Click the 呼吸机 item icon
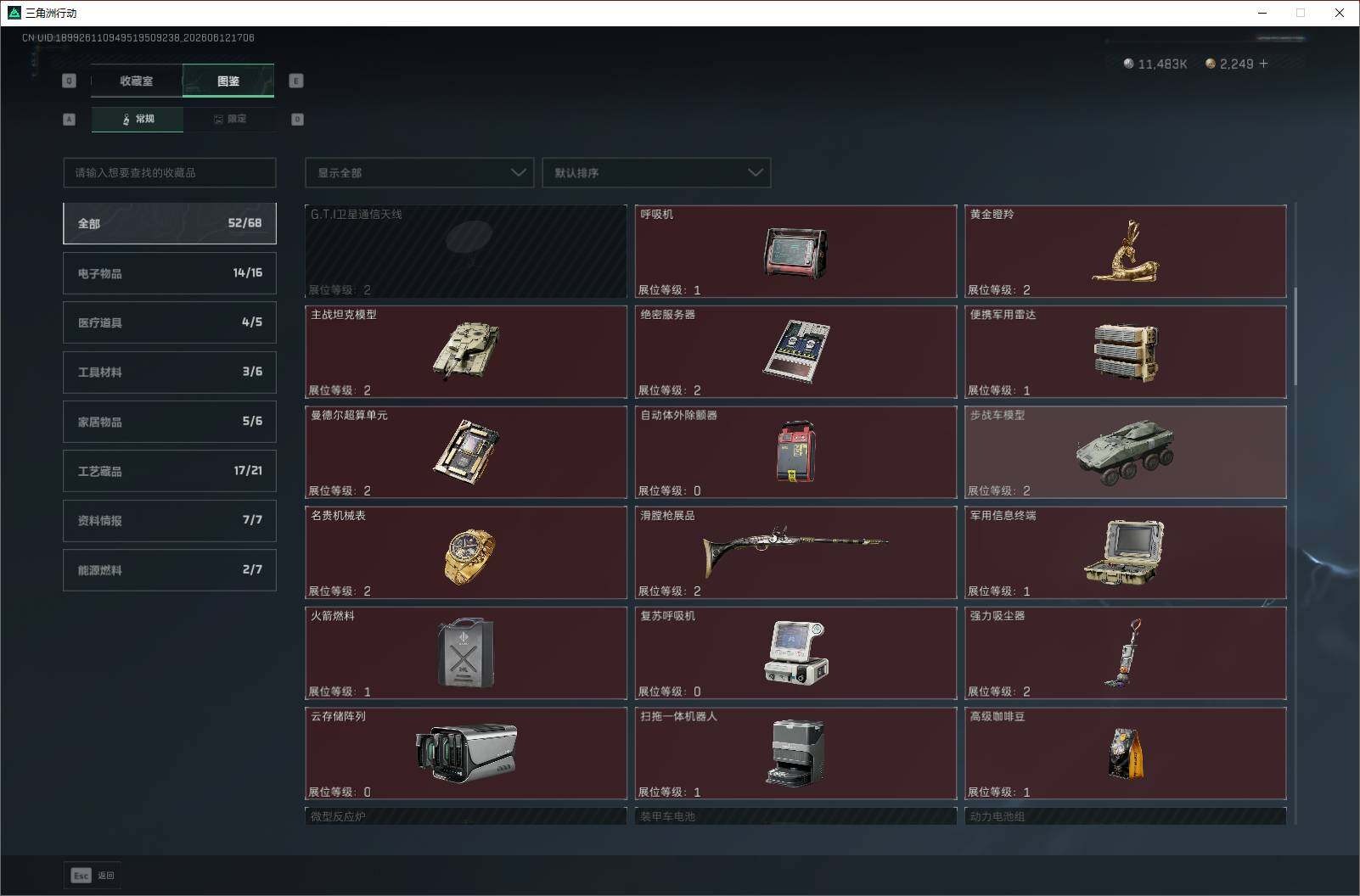 point(795,253)
